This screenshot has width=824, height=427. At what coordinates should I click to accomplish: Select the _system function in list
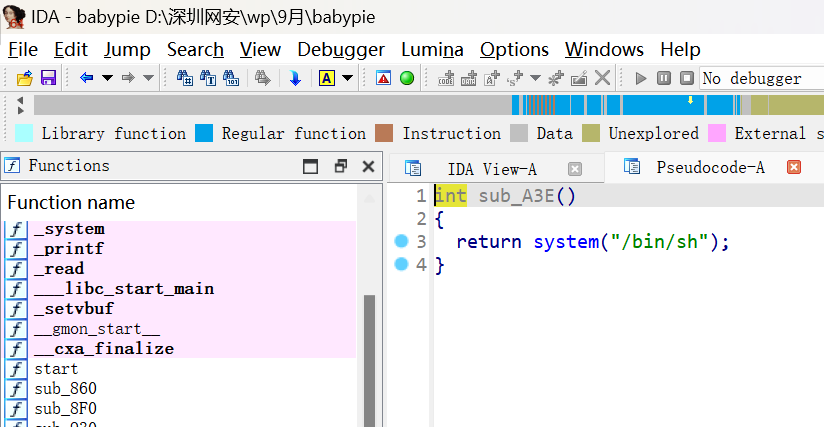pyautogui.click(x=68, y=229)
